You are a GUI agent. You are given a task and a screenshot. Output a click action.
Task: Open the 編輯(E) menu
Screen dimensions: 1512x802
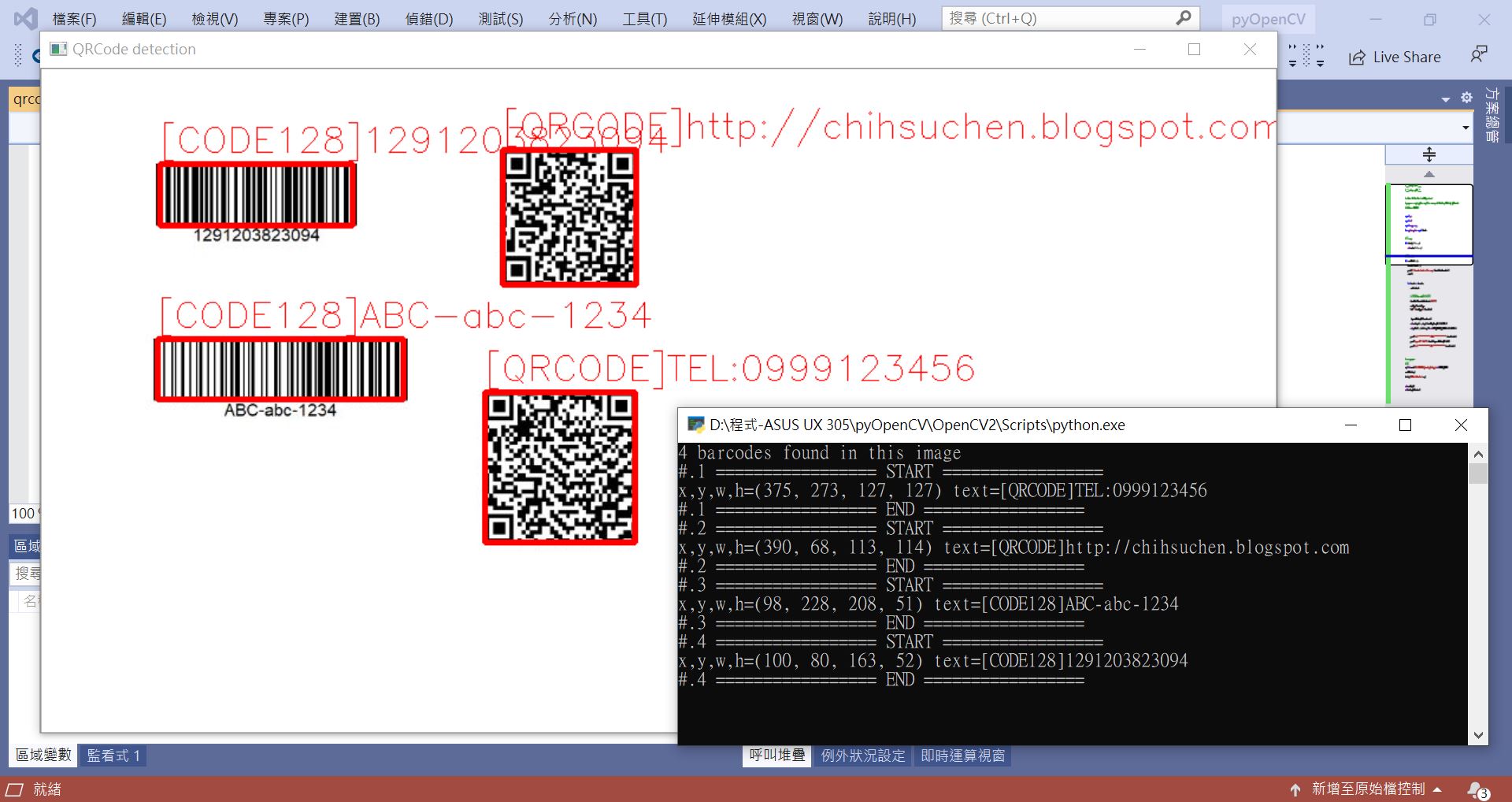click(144, 19)
